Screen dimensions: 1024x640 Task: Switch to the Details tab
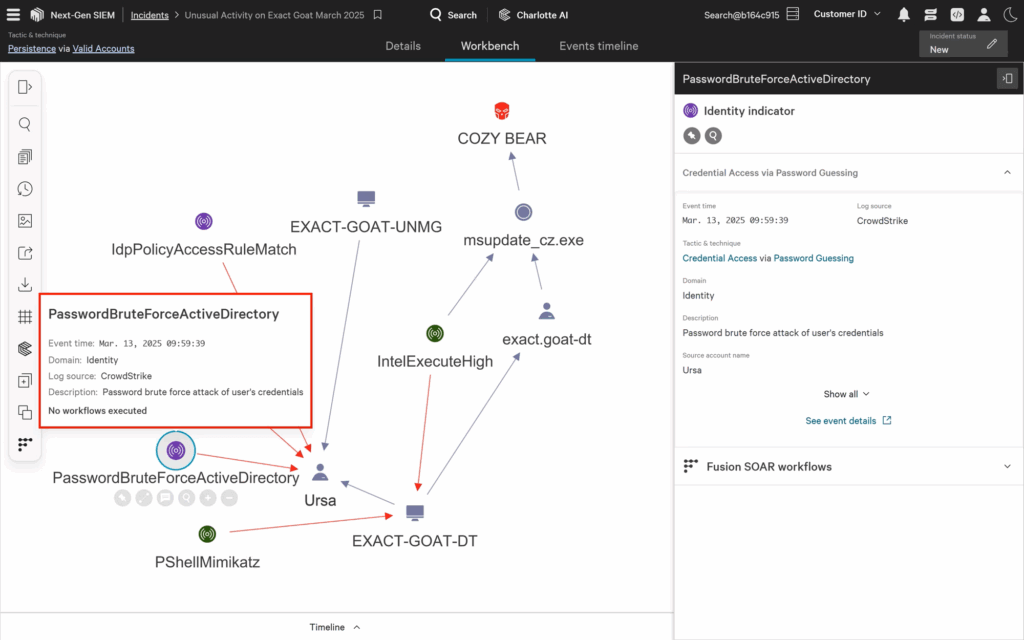point(403,46)
